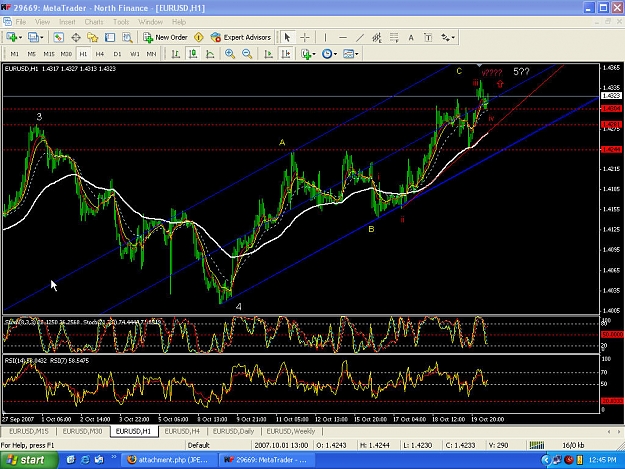The width and height of the screenshot is (625, 469).
Task: Zoom out of the chart
Action: coord(247,54)
